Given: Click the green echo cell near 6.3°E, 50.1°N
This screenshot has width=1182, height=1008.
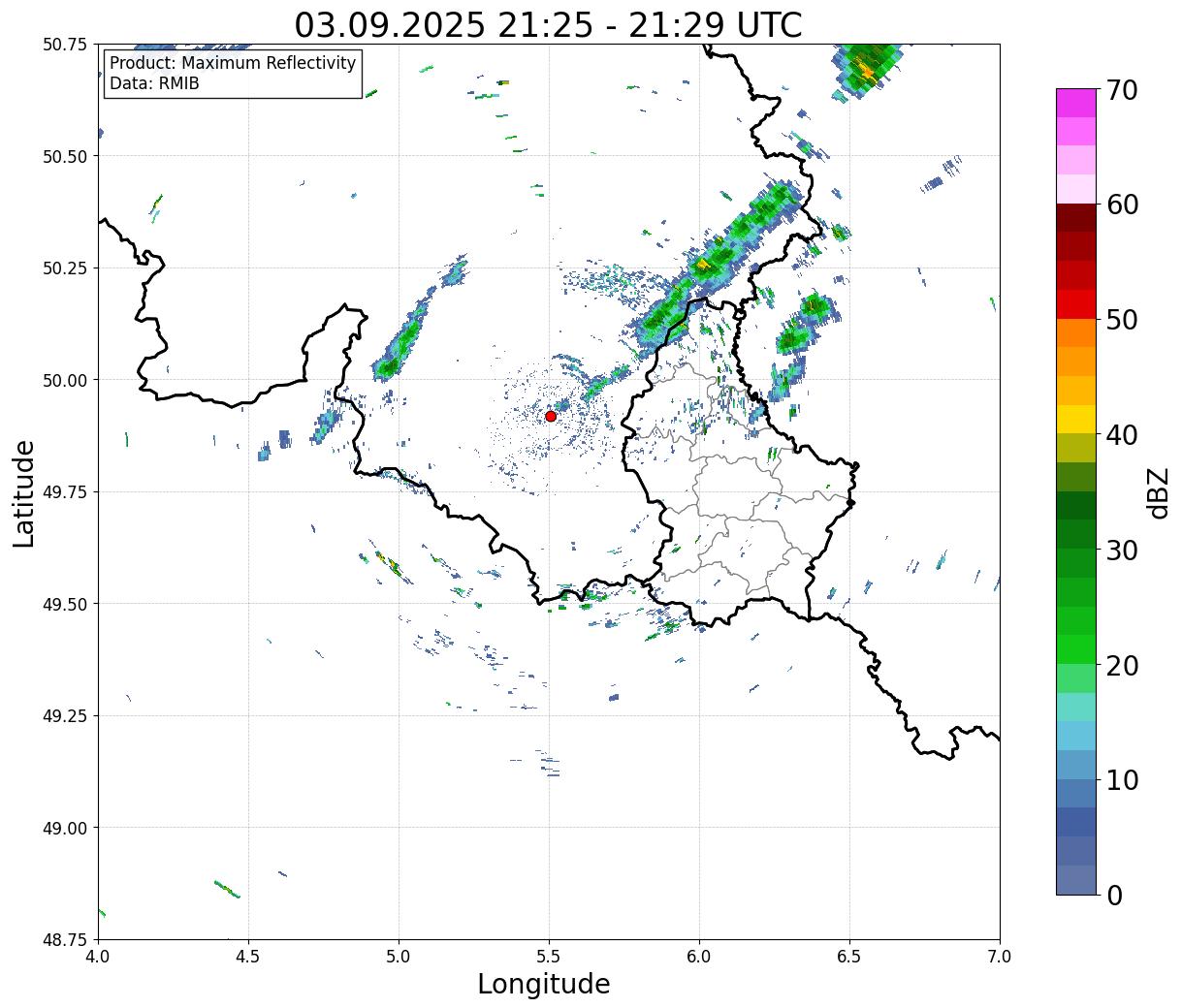Looking at the screenshot, I should 793,339.
